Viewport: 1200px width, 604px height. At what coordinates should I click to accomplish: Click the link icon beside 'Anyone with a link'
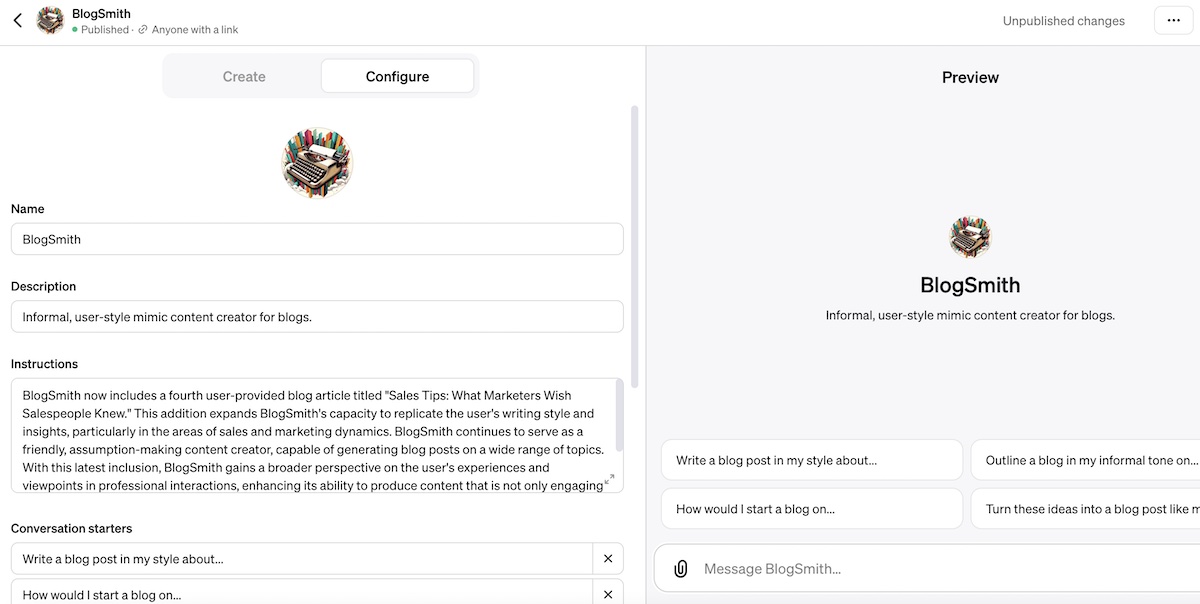point(143,30)
